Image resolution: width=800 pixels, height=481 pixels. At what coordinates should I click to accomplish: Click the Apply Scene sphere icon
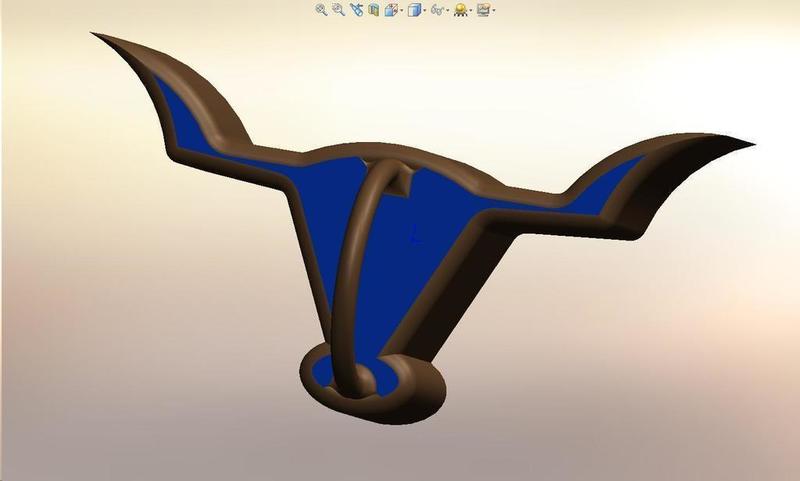(461, 10)
